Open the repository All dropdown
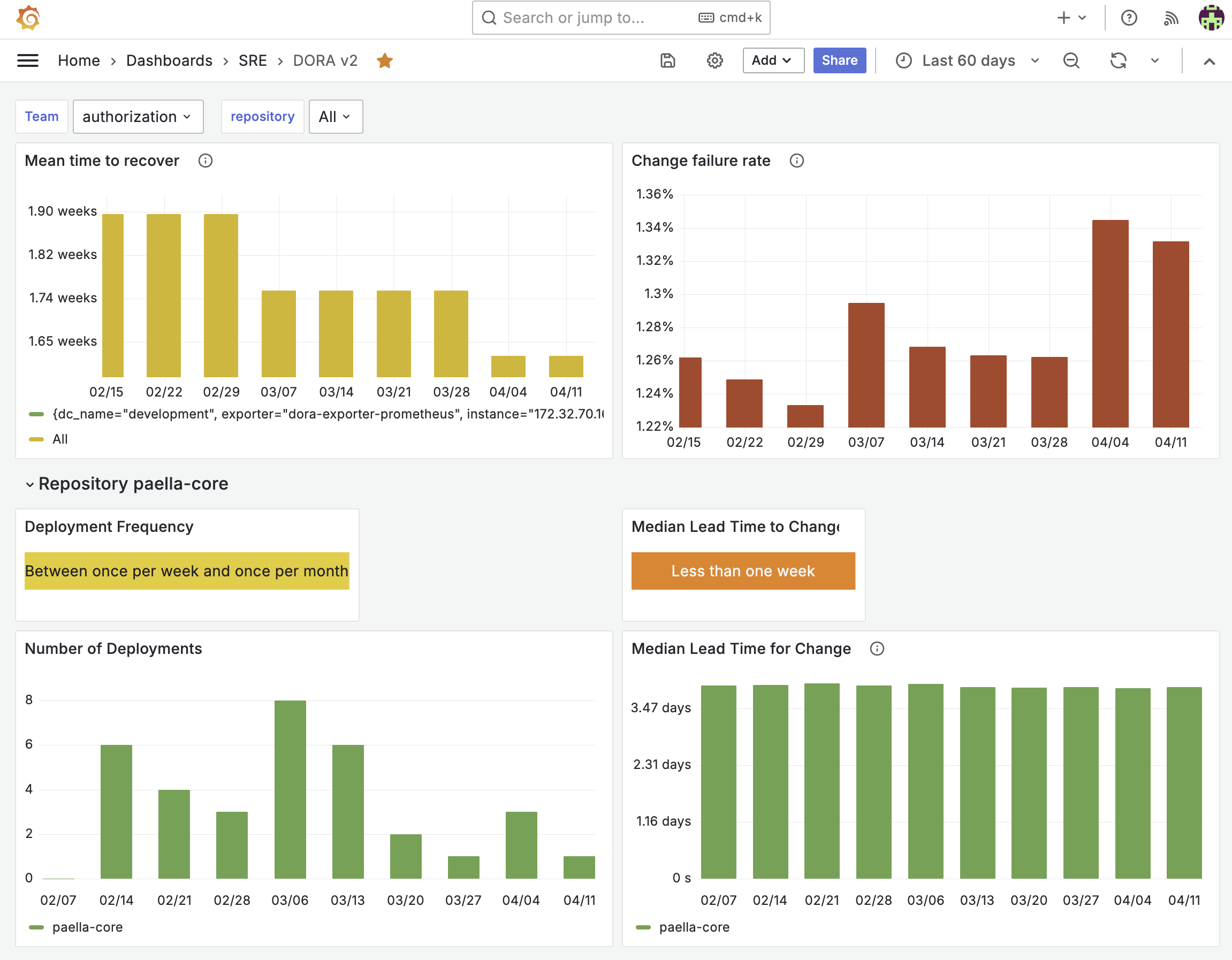This screenshot has width=1232, height=960. coord(335,117)
